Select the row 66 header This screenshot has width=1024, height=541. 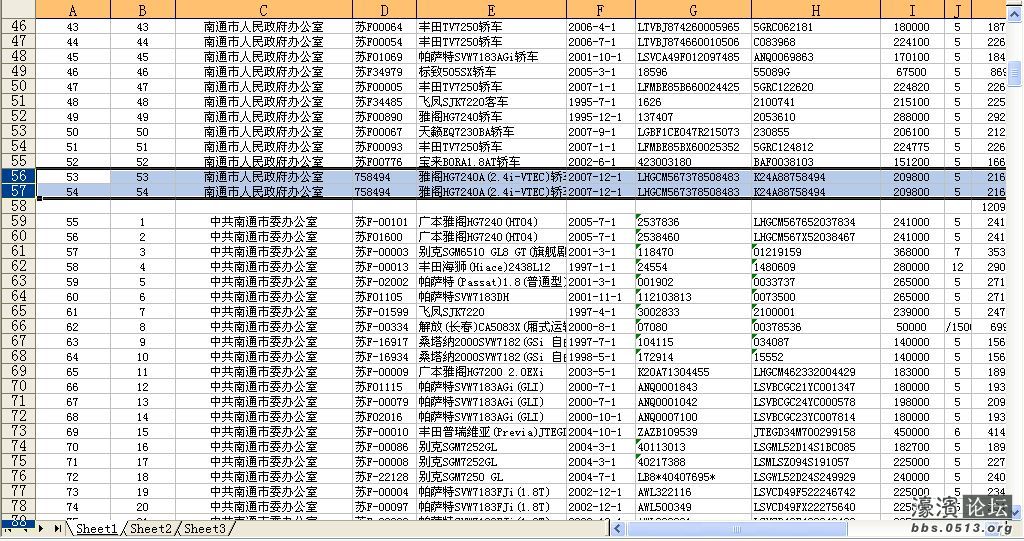(x=18, y=326)
